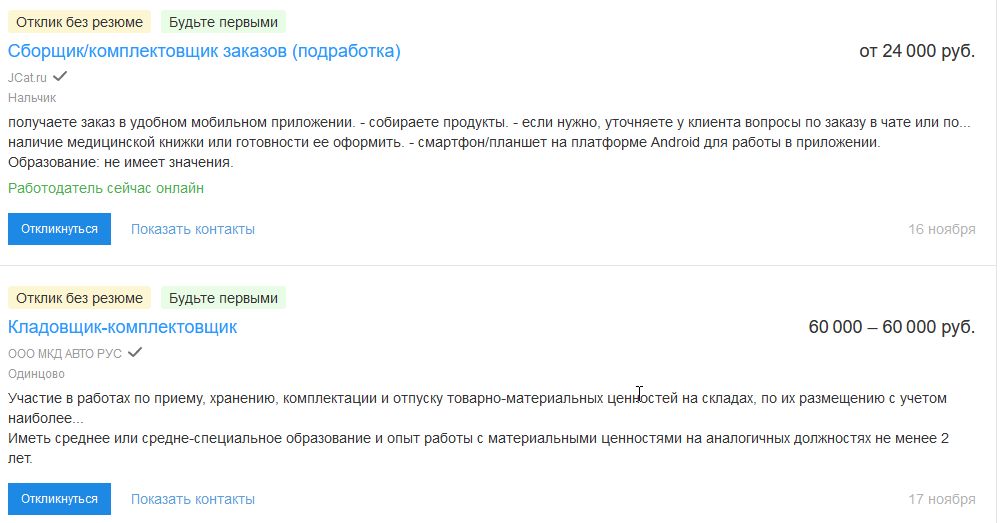Click Отклик без резюме badge on Кладовщик vacancy
Viewport: 1007px width, 523px height.
pos(79,298)
